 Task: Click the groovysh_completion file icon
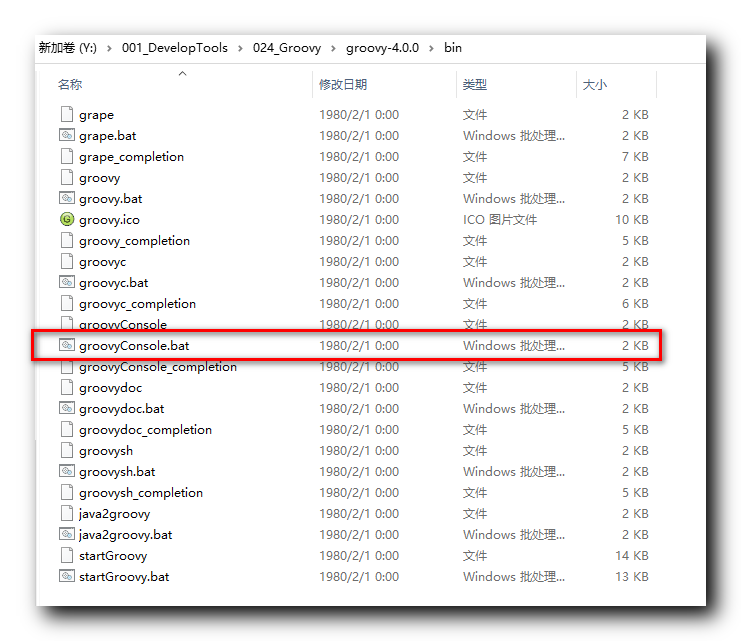click(67, 492)
